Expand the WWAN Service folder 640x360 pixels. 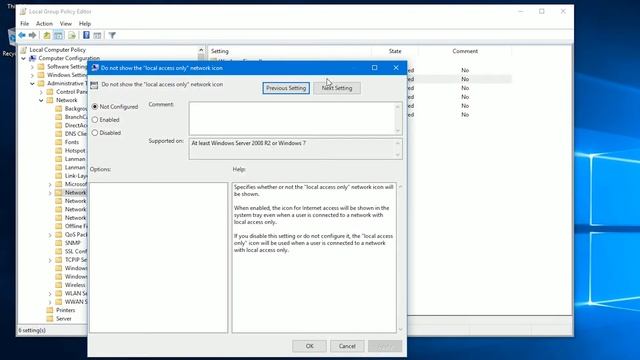50,302
